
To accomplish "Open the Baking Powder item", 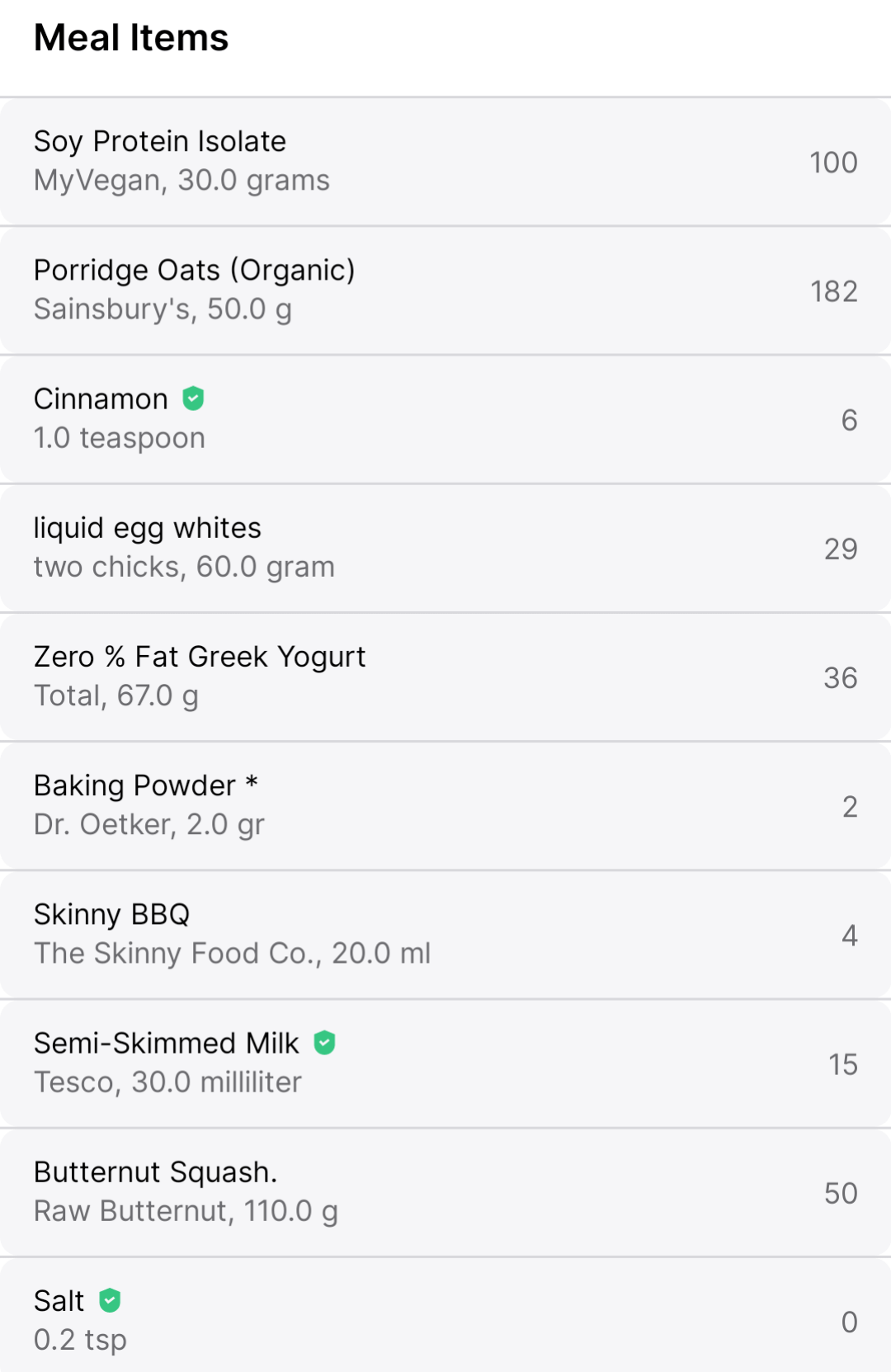I will pyautogui.click(x=445, y=805).
